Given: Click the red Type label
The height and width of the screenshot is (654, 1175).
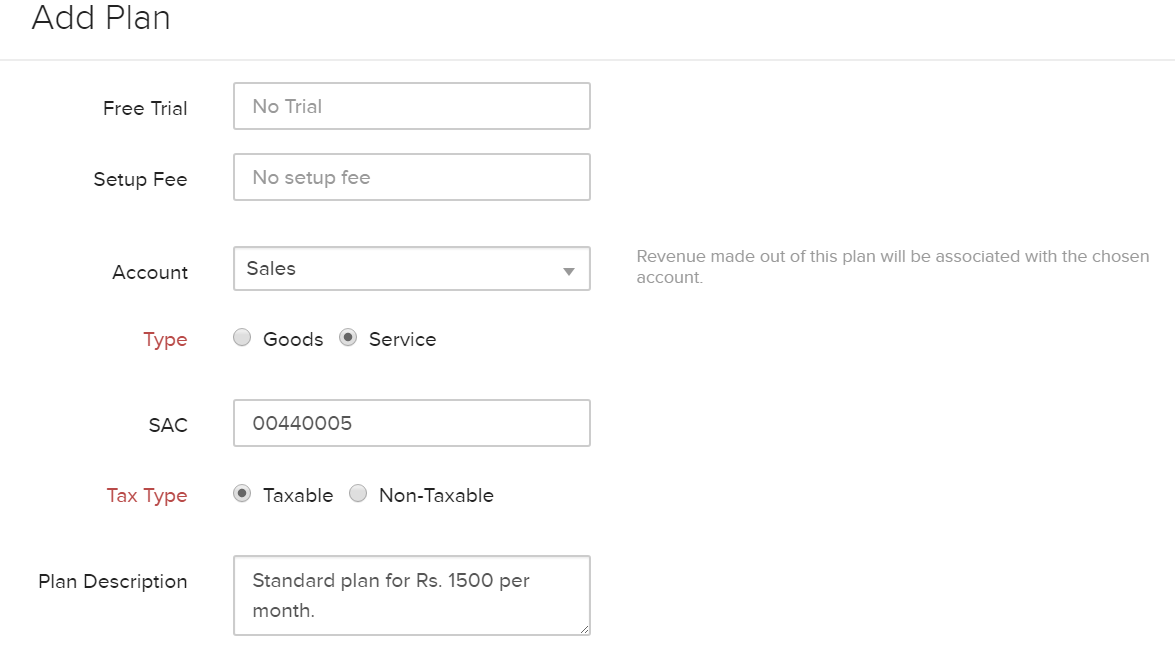Looking at the screenshot, I should 165,339.
